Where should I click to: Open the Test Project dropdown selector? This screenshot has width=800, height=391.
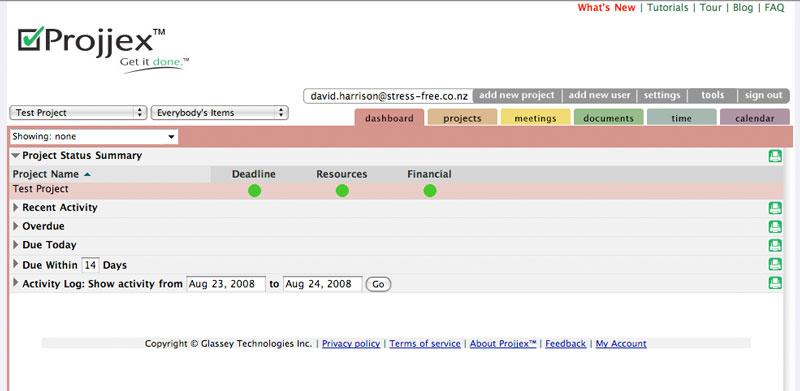point(78,113)
